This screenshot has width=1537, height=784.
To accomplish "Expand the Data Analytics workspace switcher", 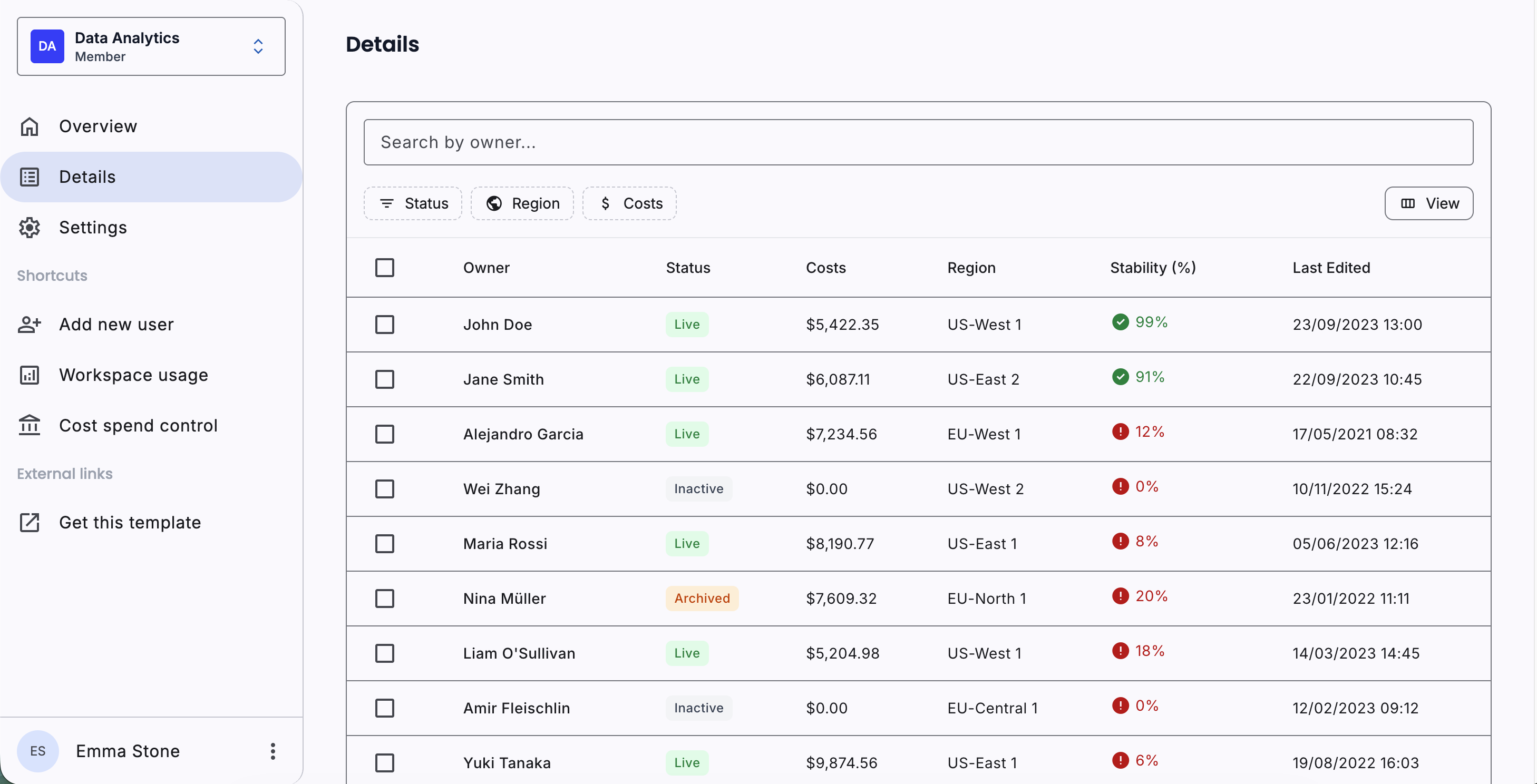I will pos(258,46).
